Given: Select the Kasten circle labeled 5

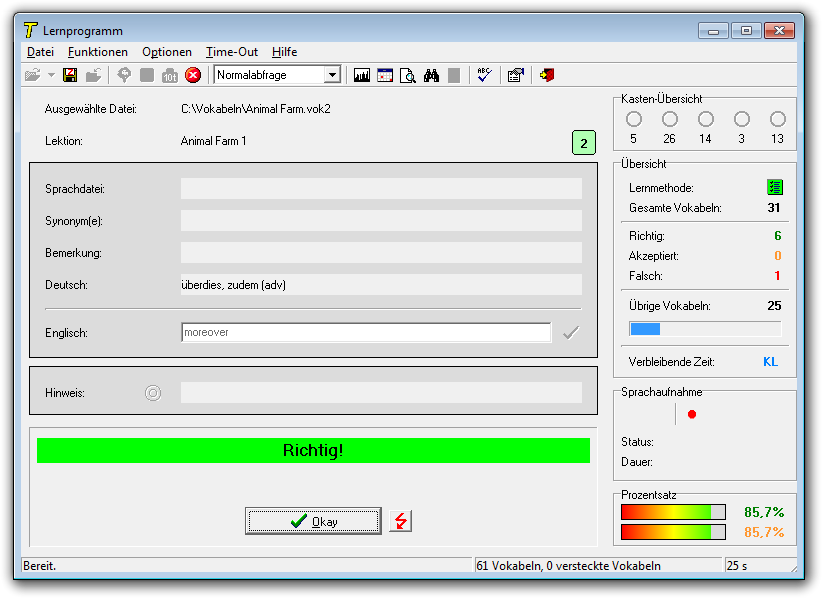Looking at the screenshot, I should (x=634, y=119).
